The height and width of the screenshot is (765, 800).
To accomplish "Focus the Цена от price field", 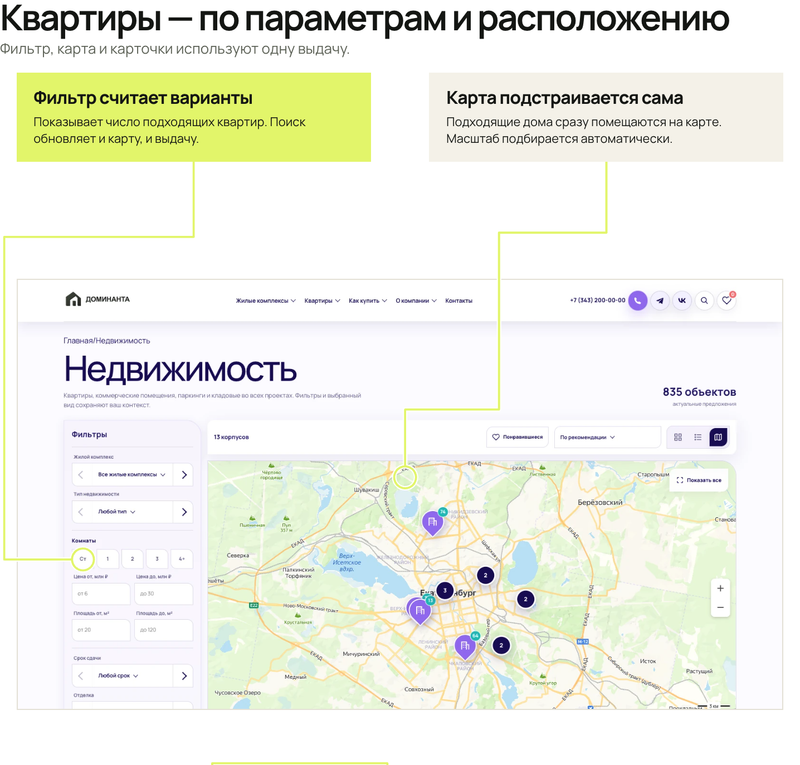I will 101,594.
